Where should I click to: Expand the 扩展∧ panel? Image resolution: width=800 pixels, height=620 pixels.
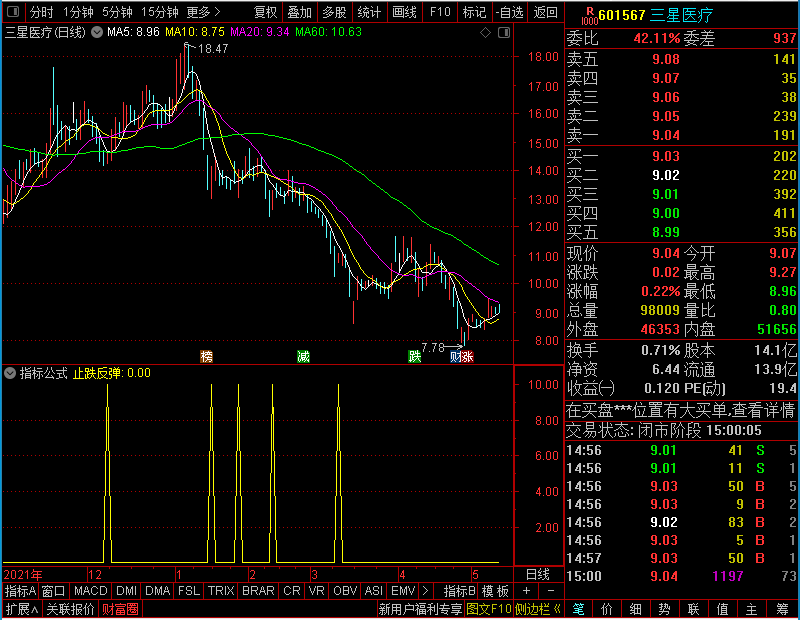pyautogui.click(x=22, y=609)
